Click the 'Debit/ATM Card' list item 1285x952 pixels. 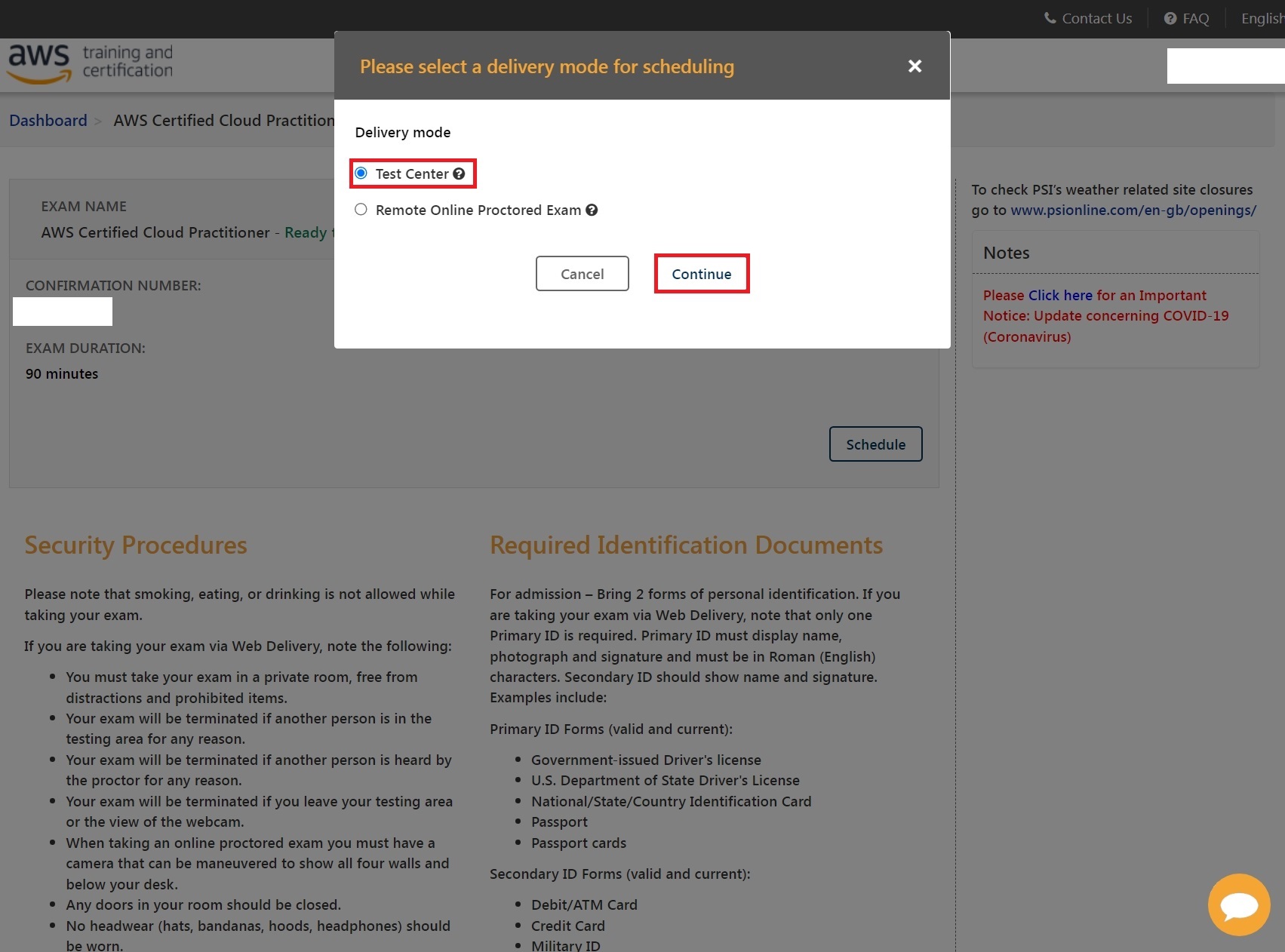click(x=584, y=904)
